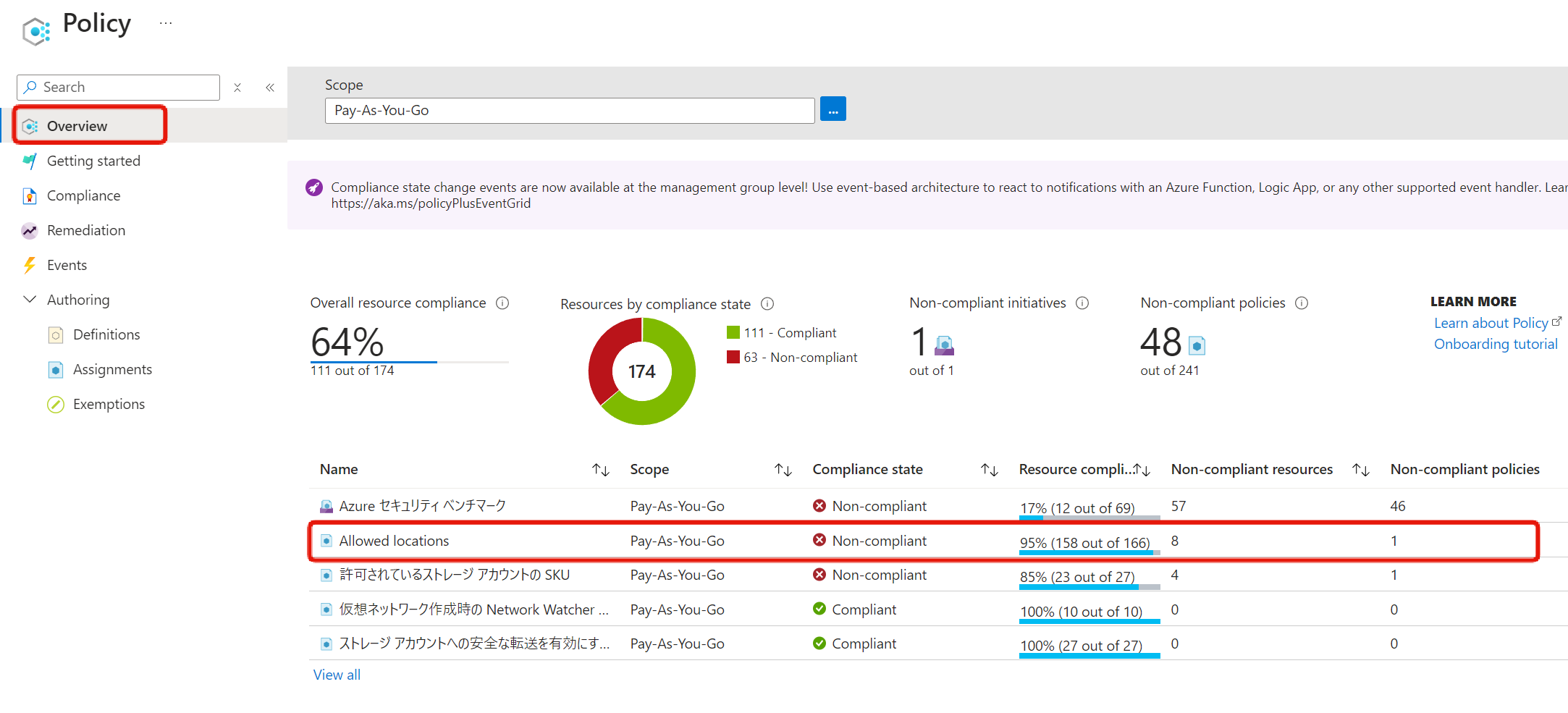
Task: Click 100% (10 out of 10) compliance value
Action: click(1081, 612)
